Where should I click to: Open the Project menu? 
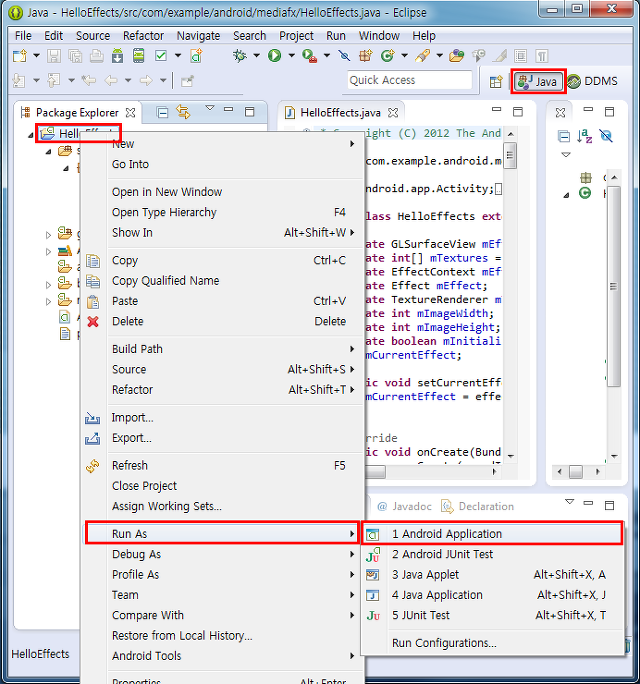pos(296,36)
